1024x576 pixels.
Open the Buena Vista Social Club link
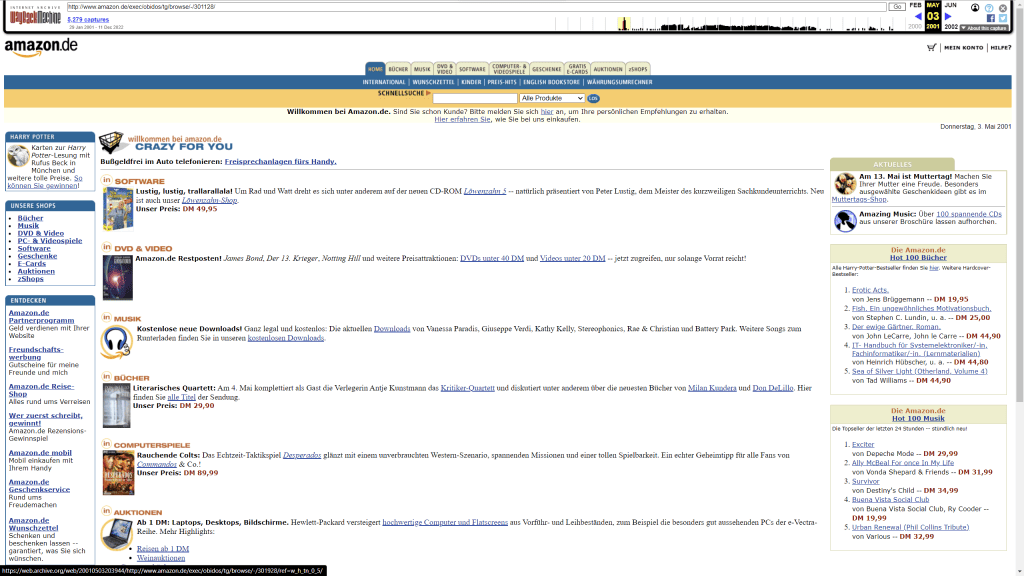click(890, 500)
